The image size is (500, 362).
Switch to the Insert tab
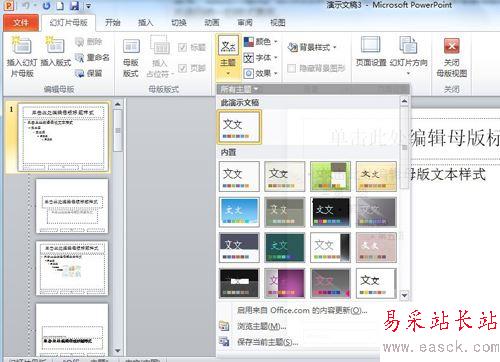coord(146,23)
